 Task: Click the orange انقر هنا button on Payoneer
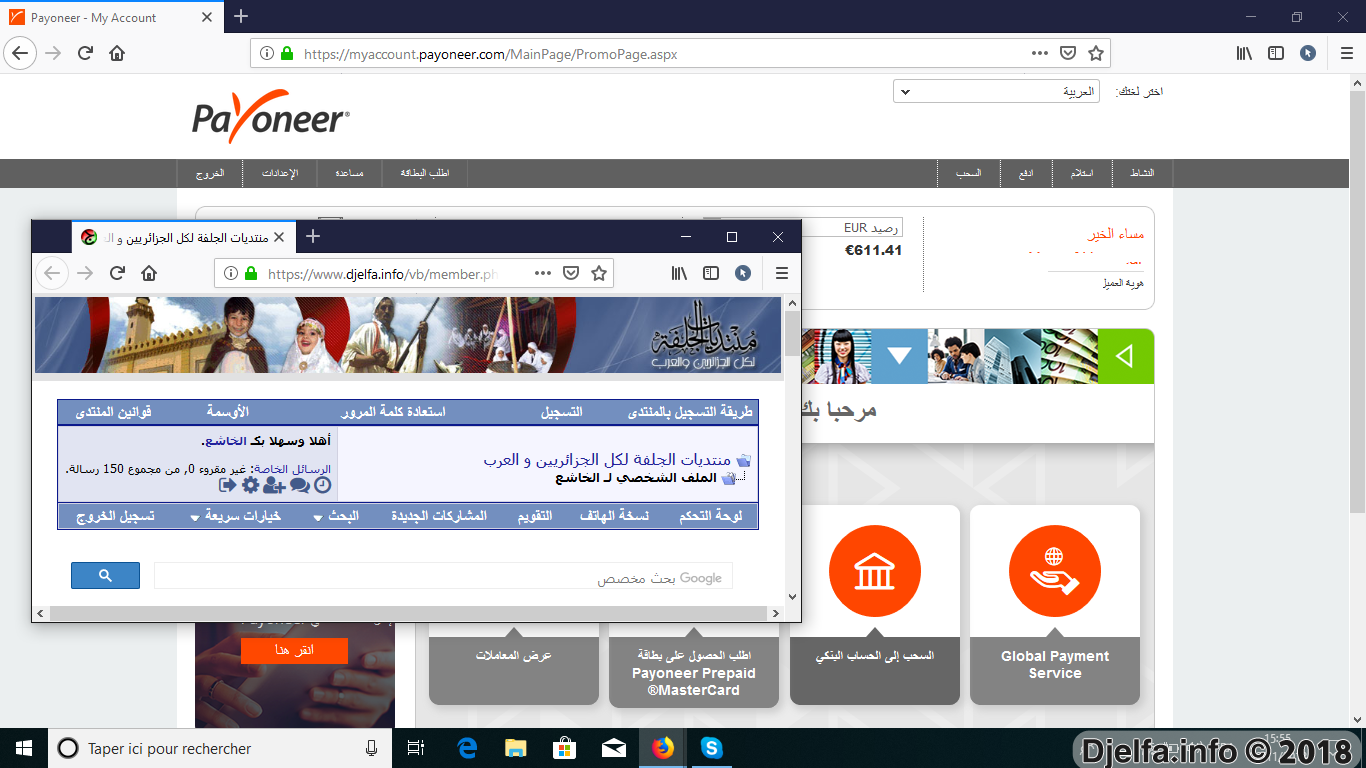coord(294,650)
